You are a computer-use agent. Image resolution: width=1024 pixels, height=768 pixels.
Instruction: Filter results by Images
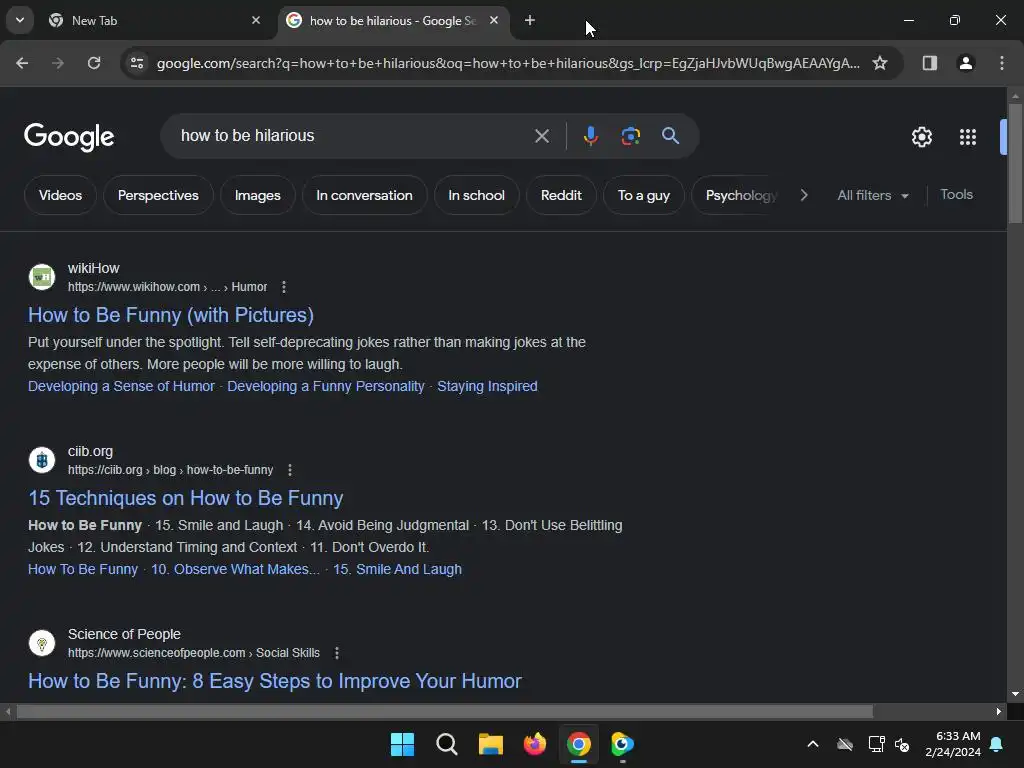point(257,195)
